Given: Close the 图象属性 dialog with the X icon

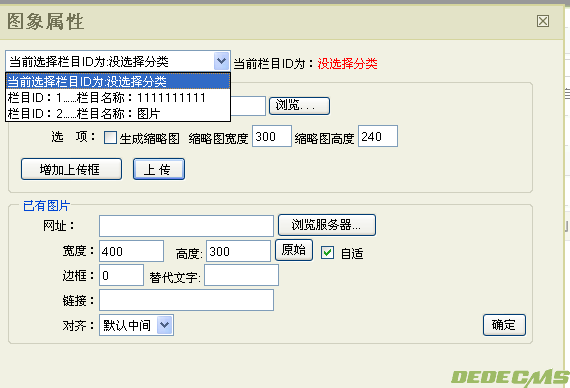Looking at the screenshot, I should pos(543,21).
